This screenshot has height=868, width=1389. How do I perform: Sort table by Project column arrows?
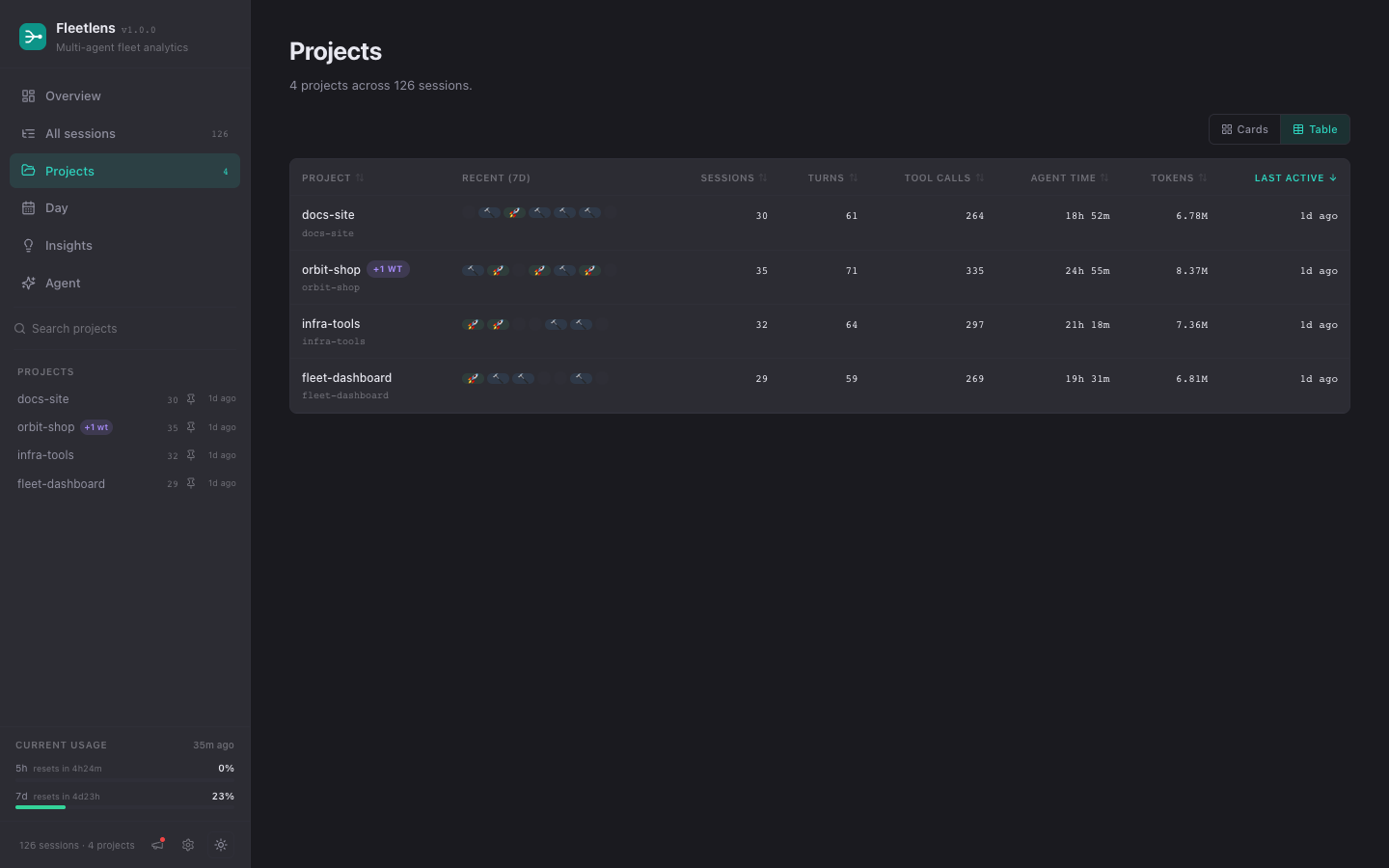coord(360,178)
